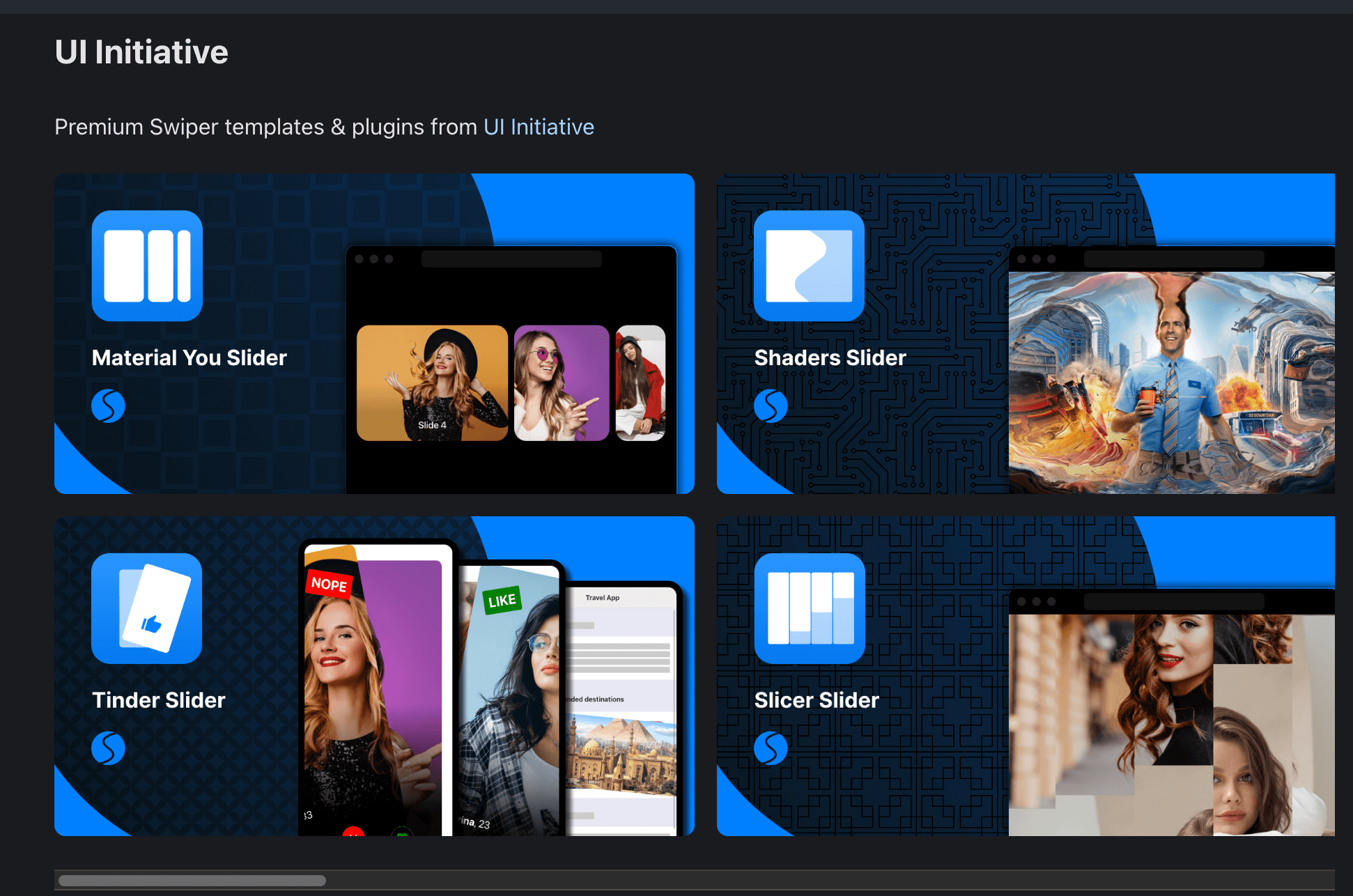The image size is (1353, 896).
Task: Click the Shaders Slider app icon
Action: (x=809, y=265)
